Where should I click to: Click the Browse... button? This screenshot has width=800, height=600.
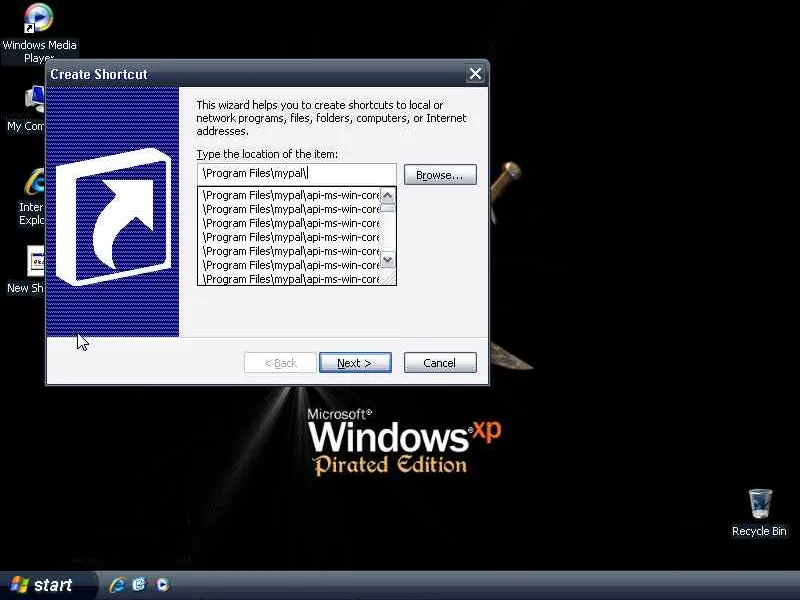(440, 174)
